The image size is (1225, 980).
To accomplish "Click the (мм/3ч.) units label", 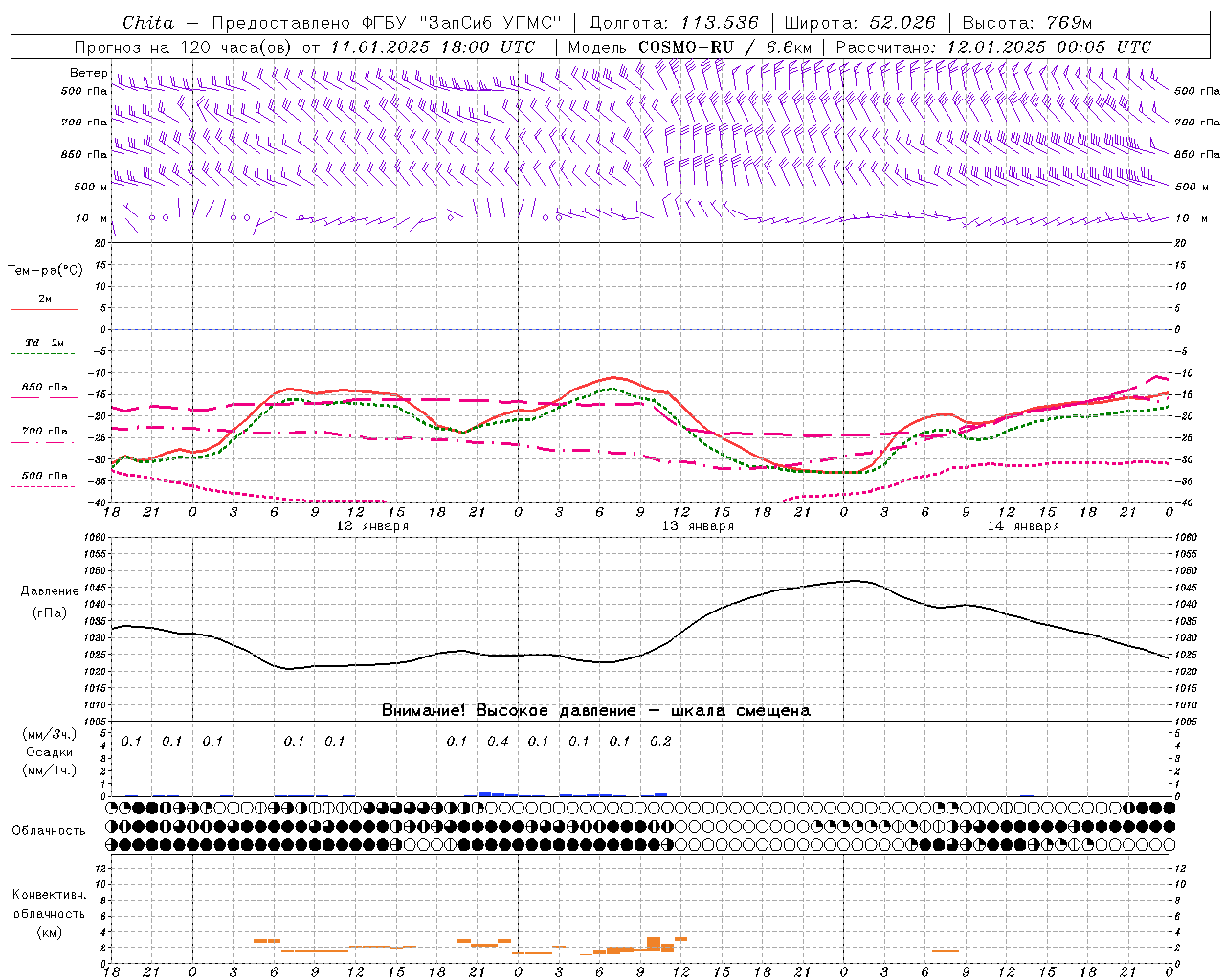I will tap(50, 735).
